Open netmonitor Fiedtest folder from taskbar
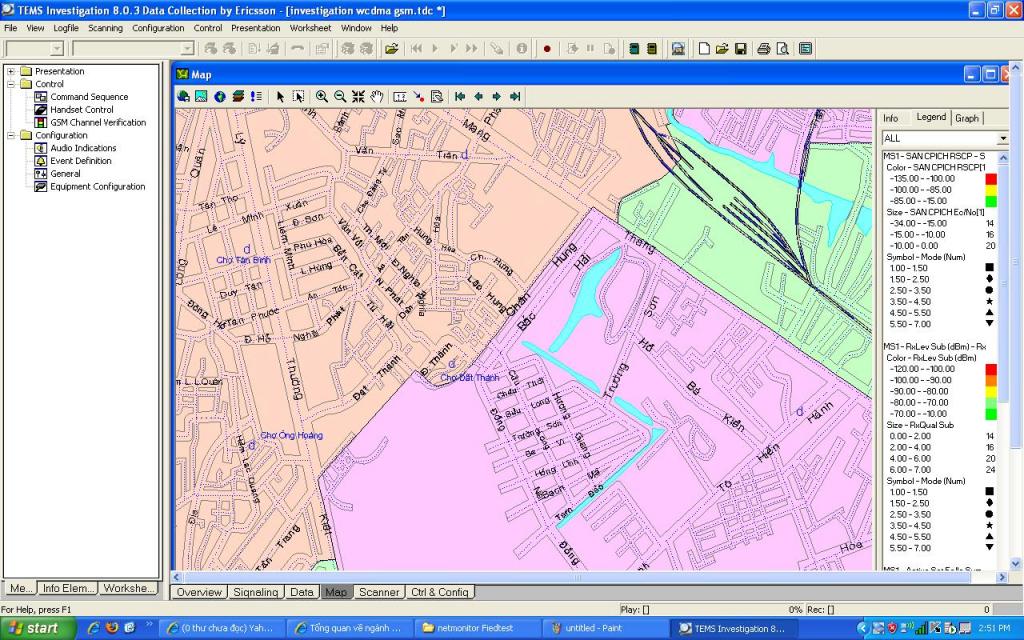Screen dimensions: 1024x640 click(478, 628)
